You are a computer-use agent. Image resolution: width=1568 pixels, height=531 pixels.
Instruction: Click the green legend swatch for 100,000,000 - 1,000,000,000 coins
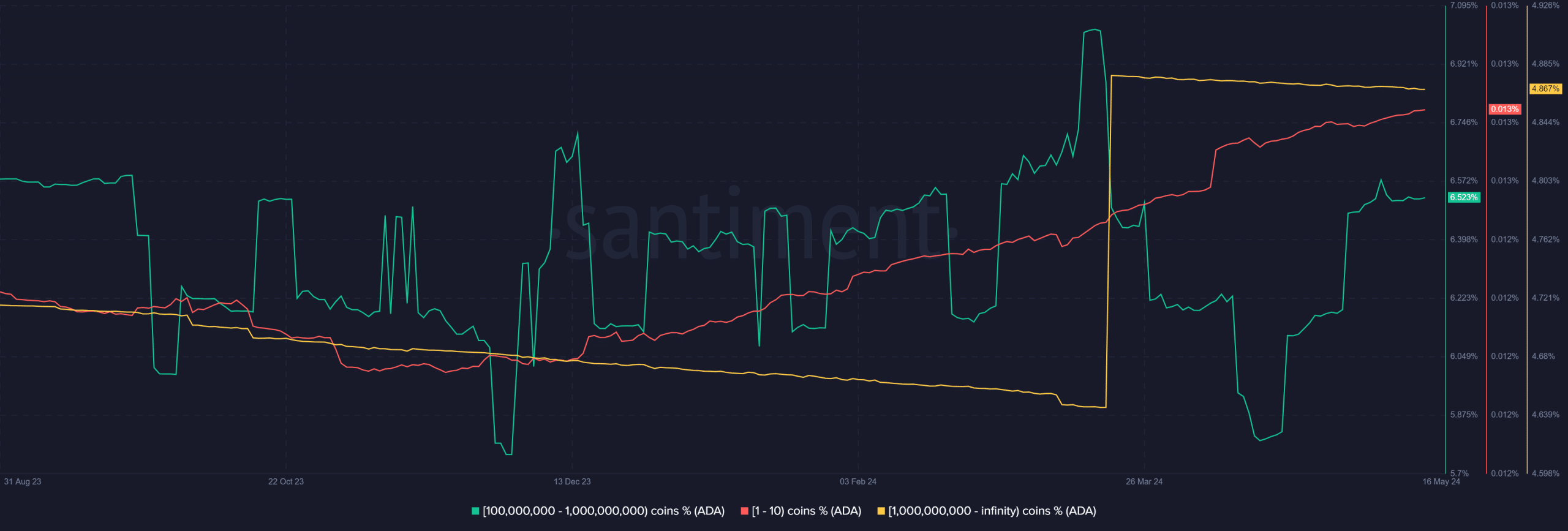(x=475, y=511)
